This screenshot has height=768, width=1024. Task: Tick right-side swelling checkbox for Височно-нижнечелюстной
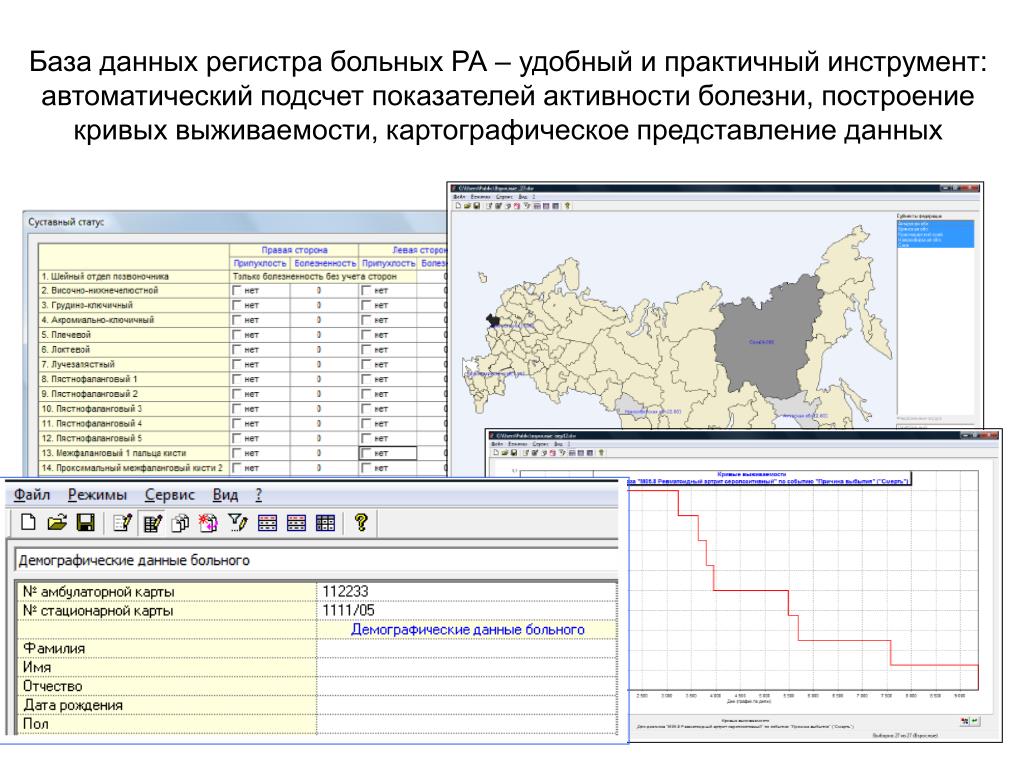click(x=237, y=291)
